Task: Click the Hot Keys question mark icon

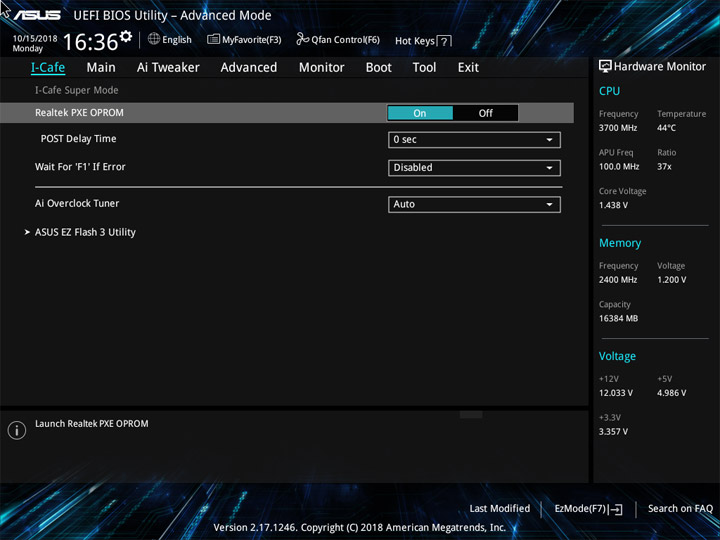Action: coord(444,41)
